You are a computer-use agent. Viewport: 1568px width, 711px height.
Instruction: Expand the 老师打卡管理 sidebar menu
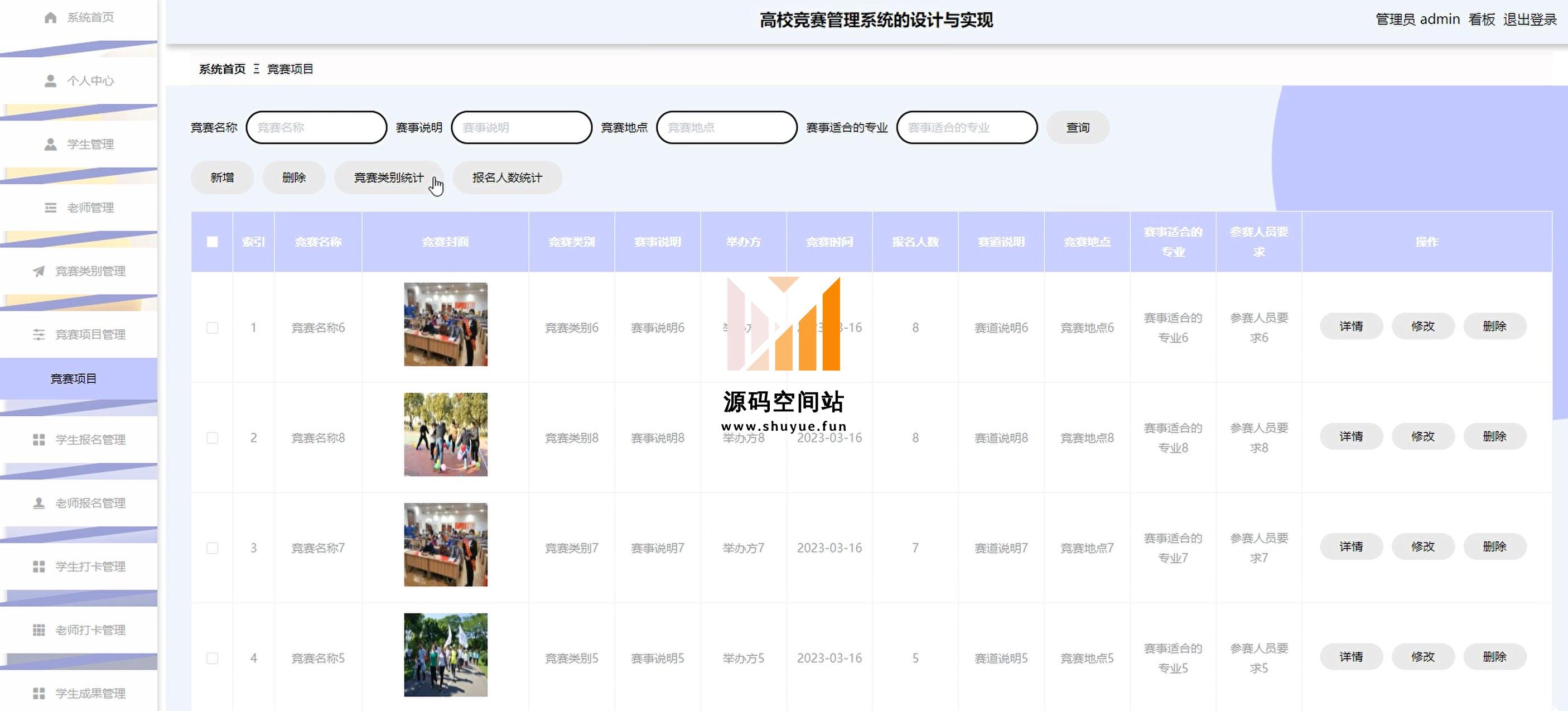[x=79, y=630]
